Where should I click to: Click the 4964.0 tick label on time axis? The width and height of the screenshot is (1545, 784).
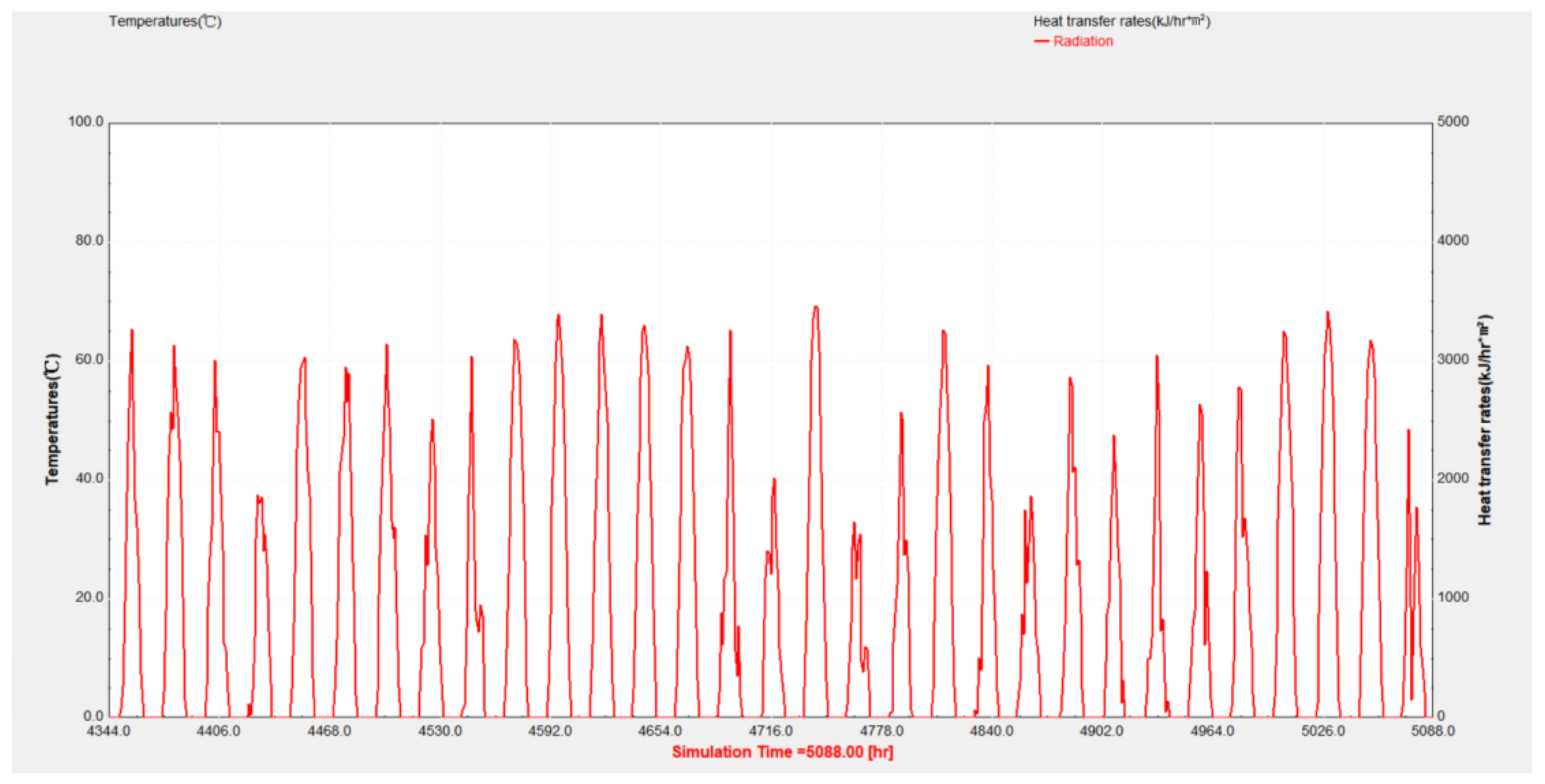1212,731
